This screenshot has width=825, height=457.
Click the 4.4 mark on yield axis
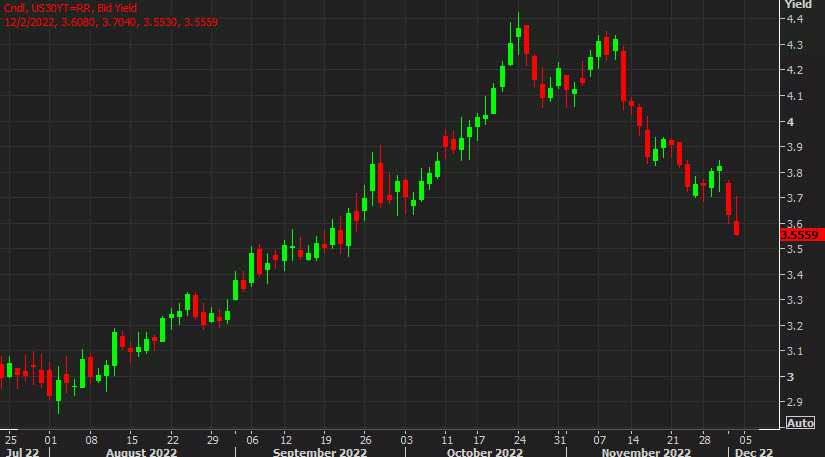point(791,20)
